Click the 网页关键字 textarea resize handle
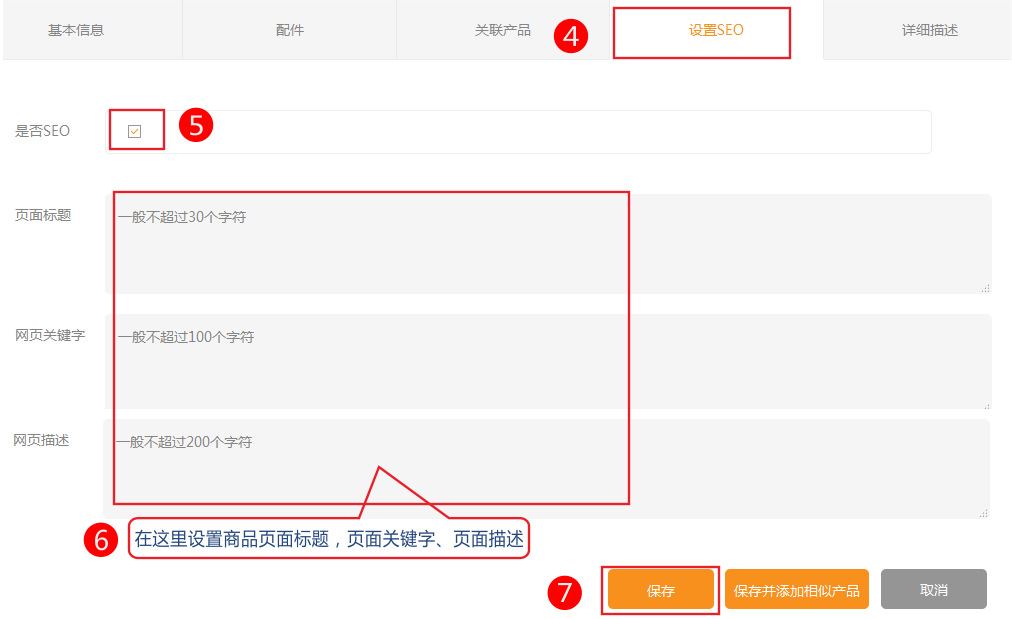This screenshot has width=1012, height=619. (x=985, y=404)
